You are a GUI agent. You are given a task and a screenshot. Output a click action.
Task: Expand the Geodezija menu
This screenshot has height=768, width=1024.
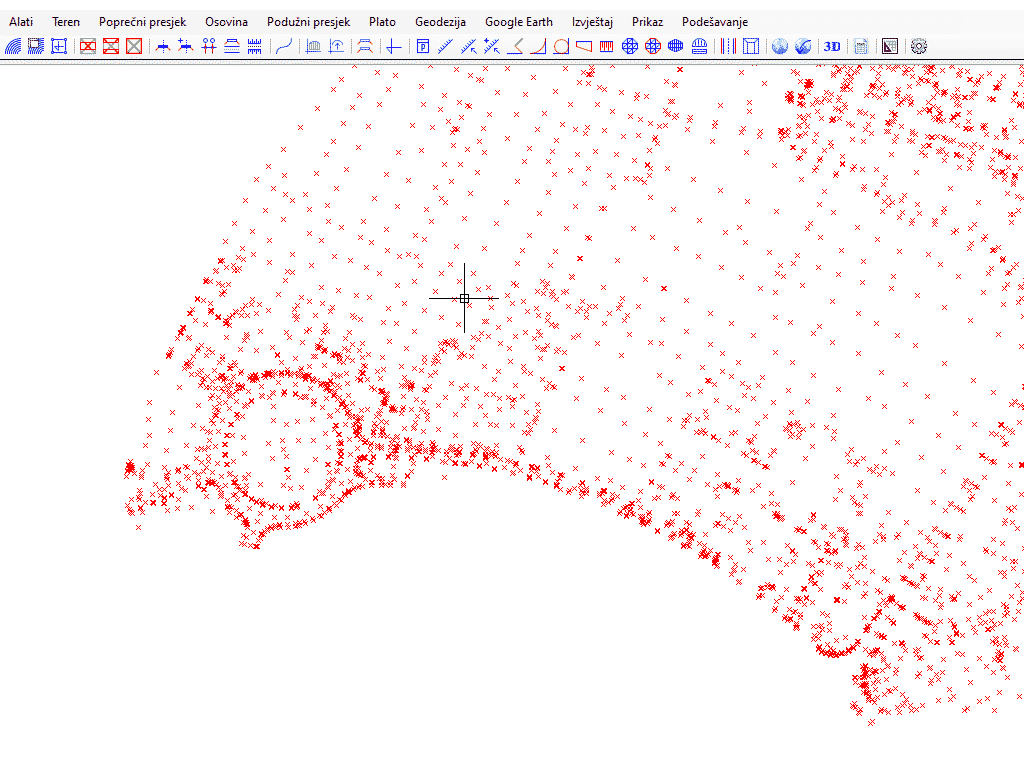coord(440,22)
